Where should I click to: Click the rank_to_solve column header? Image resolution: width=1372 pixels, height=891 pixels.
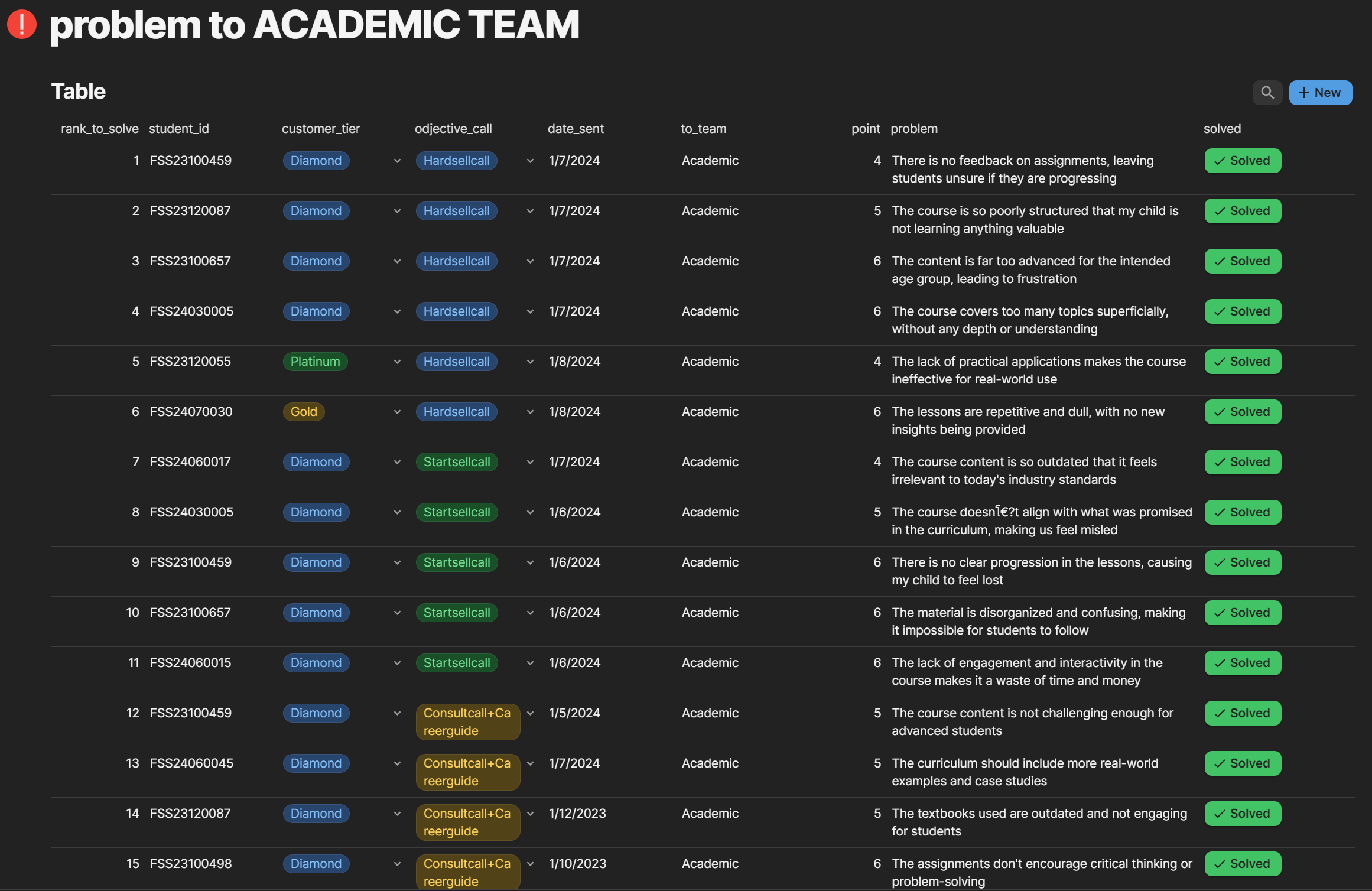(x=99, y=129)
